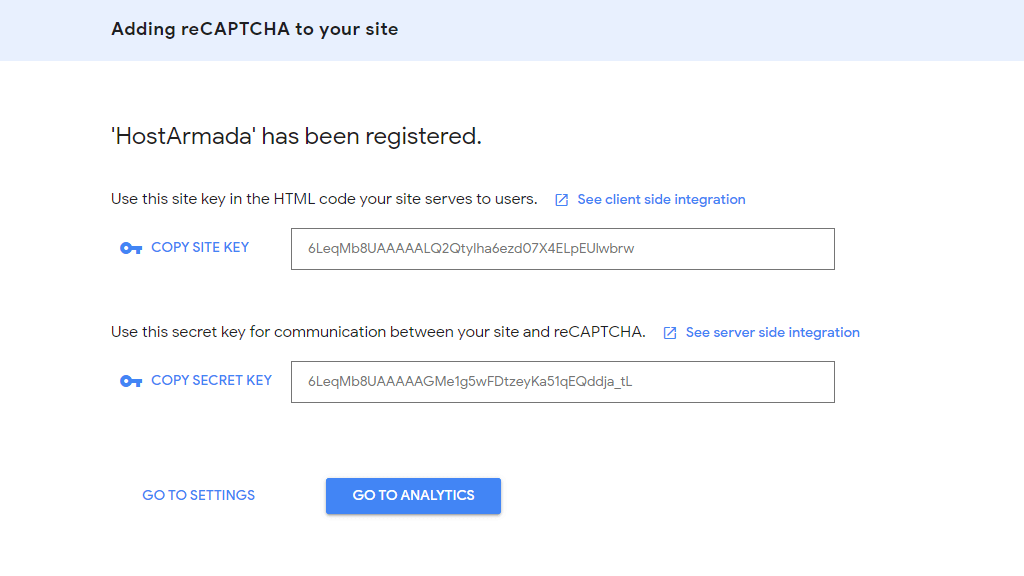Click the word 'HostArmada' in the heading
Screen dimensions: 1024x576
tap(186, 136)
